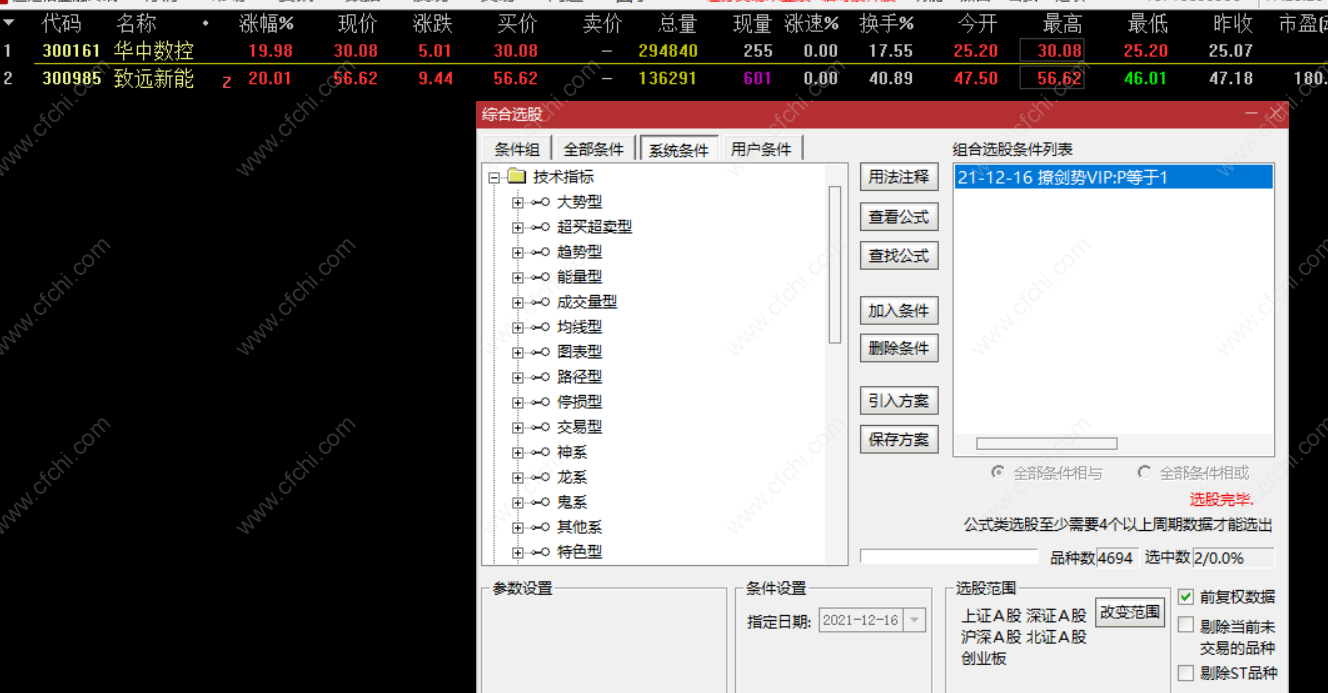Select the 龙系 indicator node icon
This screenshot has width=1328, height=693.
(x=541, y=478)
